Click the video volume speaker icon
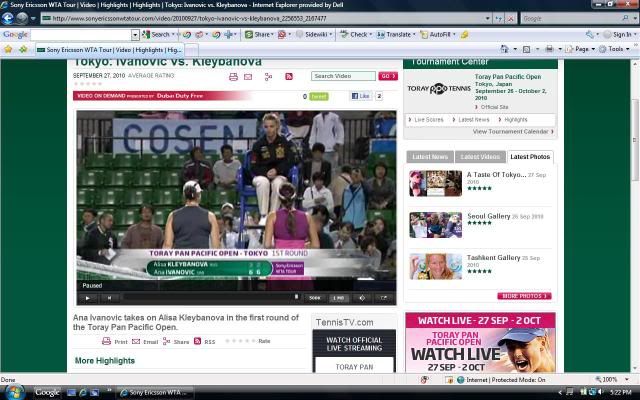The width and height of the screenshot is (640, 400). click(362, 298)
